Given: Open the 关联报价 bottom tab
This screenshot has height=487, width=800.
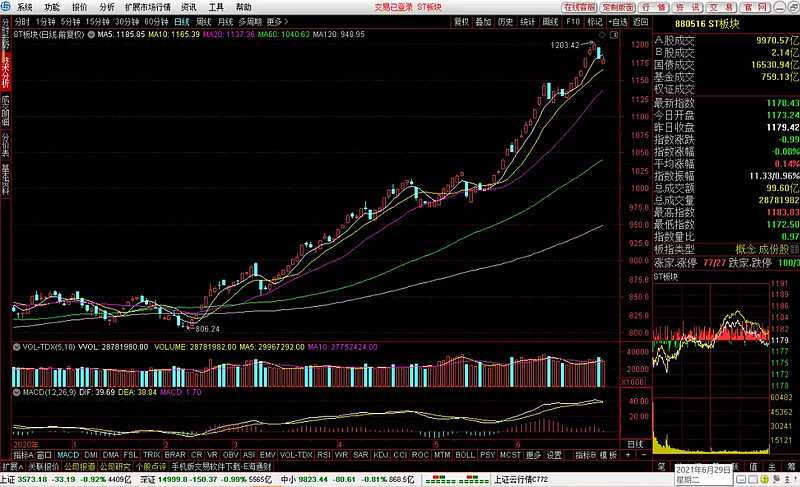Looking at the screenshot, I should click(x=43, y=467).
